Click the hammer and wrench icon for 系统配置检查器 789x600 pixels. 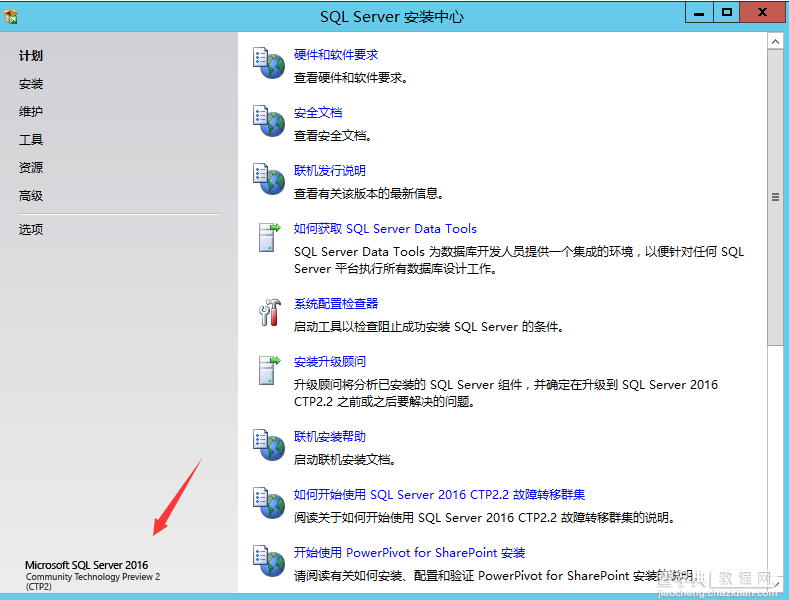point(270,313)
